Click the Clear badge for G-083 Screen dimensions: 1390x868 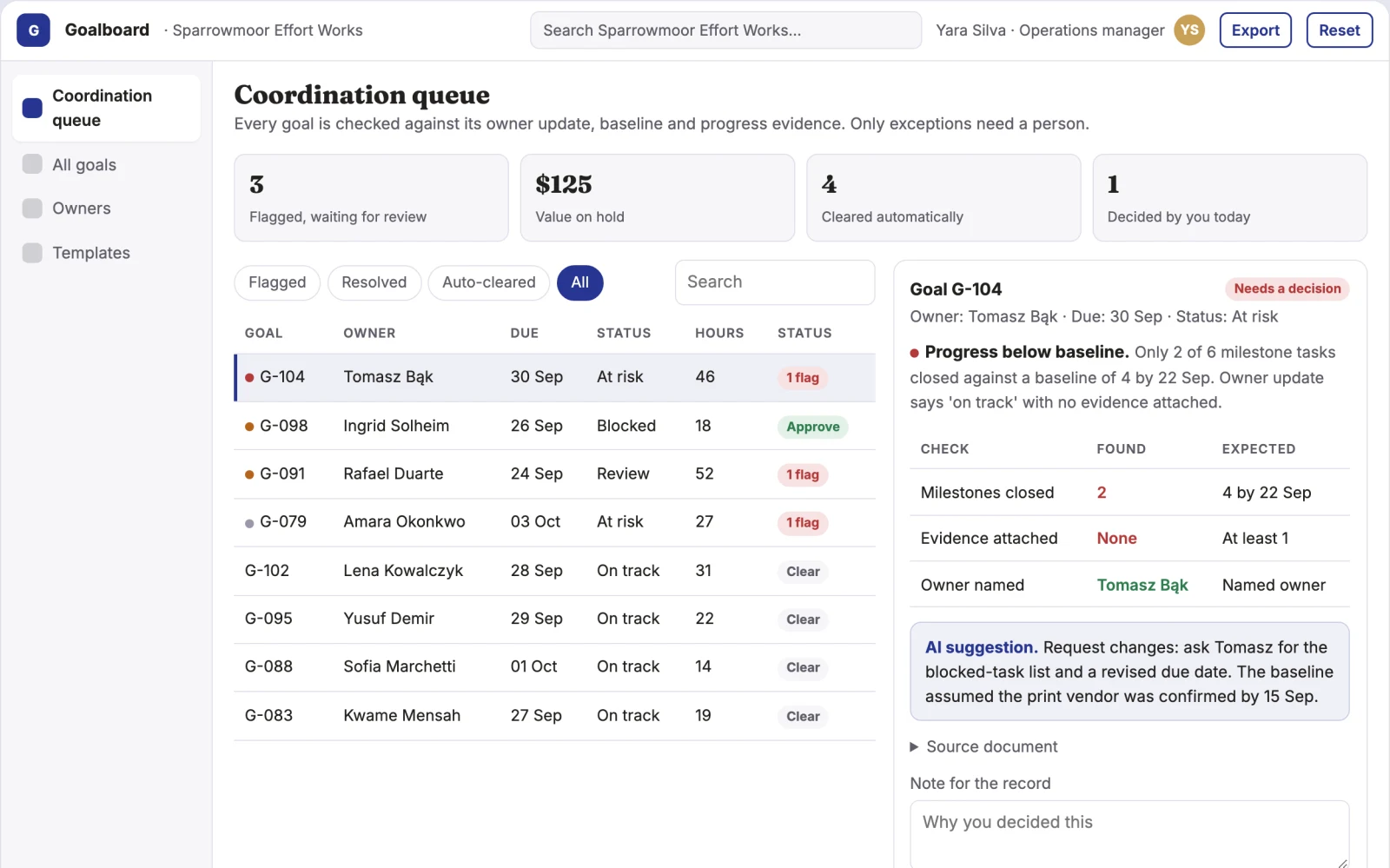(x=803, y=716)
